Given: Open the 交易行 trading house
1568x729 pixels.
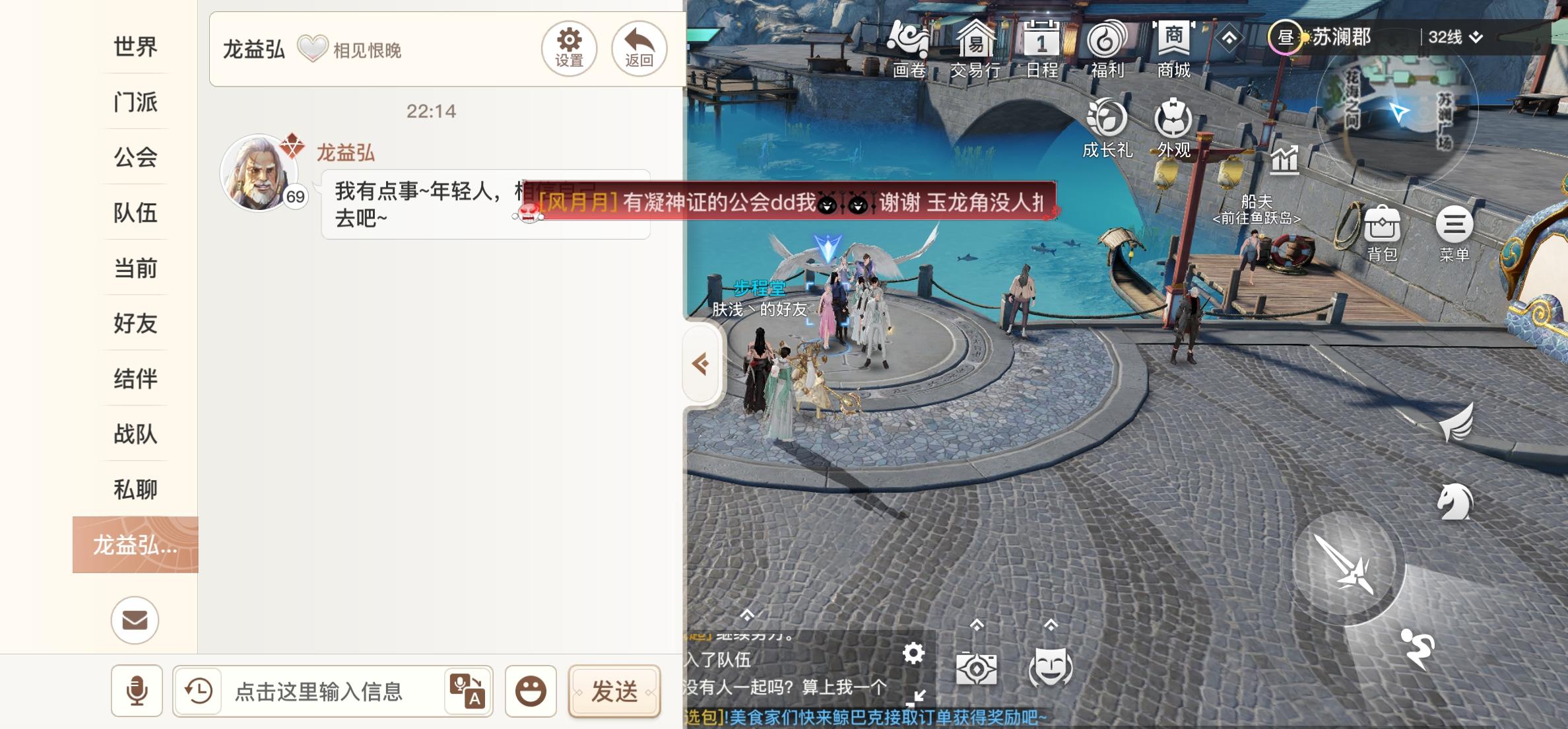Looking at the screenshot, I should 975,48.
